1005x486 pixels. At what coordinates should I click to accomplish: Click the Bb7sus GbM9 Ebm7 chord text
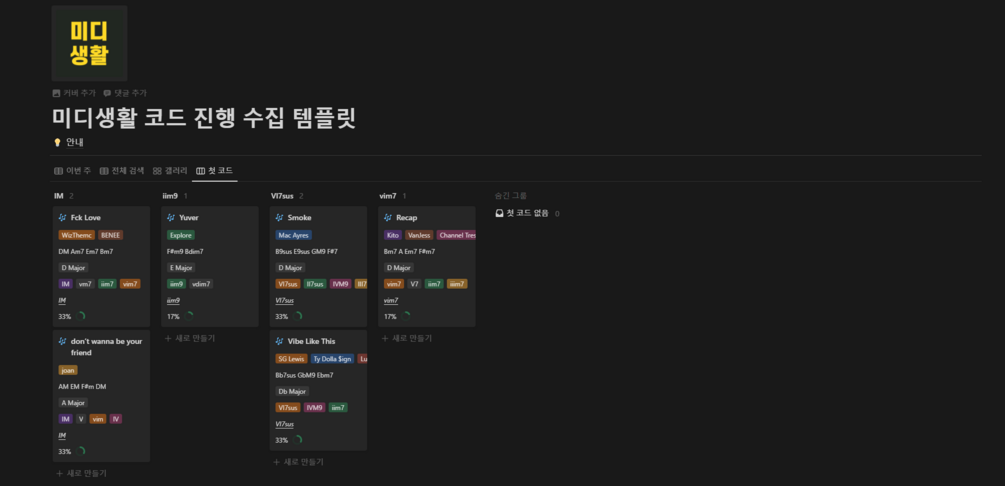click(304, 375)
